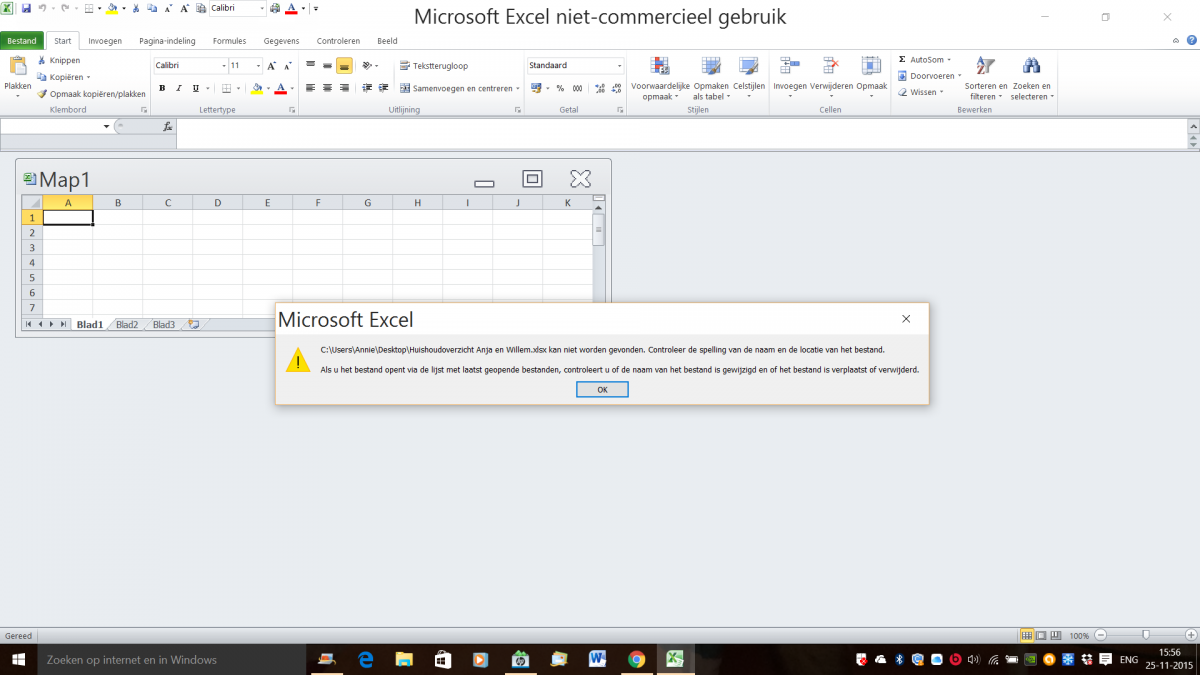This screenshot has width=1200, height=675.
Task: Open Sorteren en filteren
Action: point(986,78)
